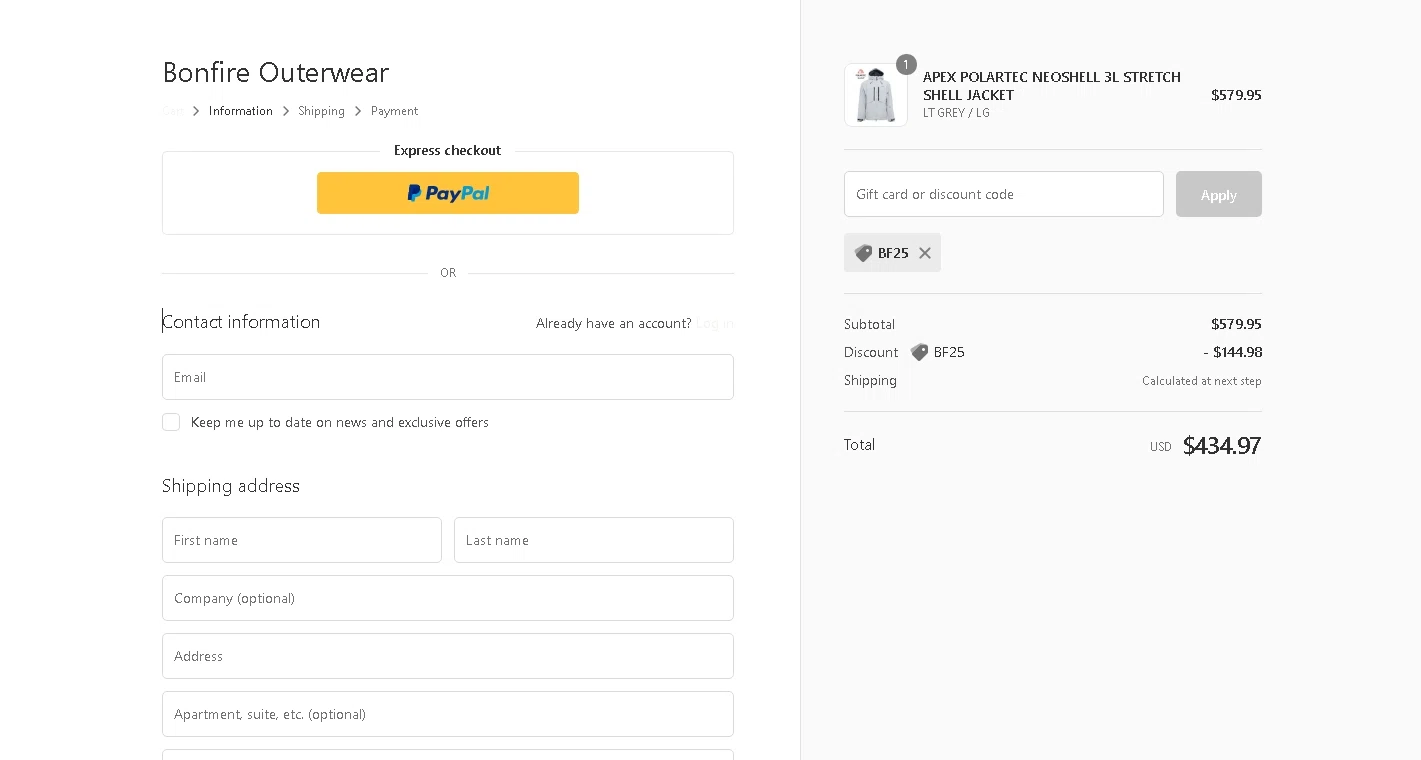
Task: Pay with the PayPal express button
Action: point(448,193)
